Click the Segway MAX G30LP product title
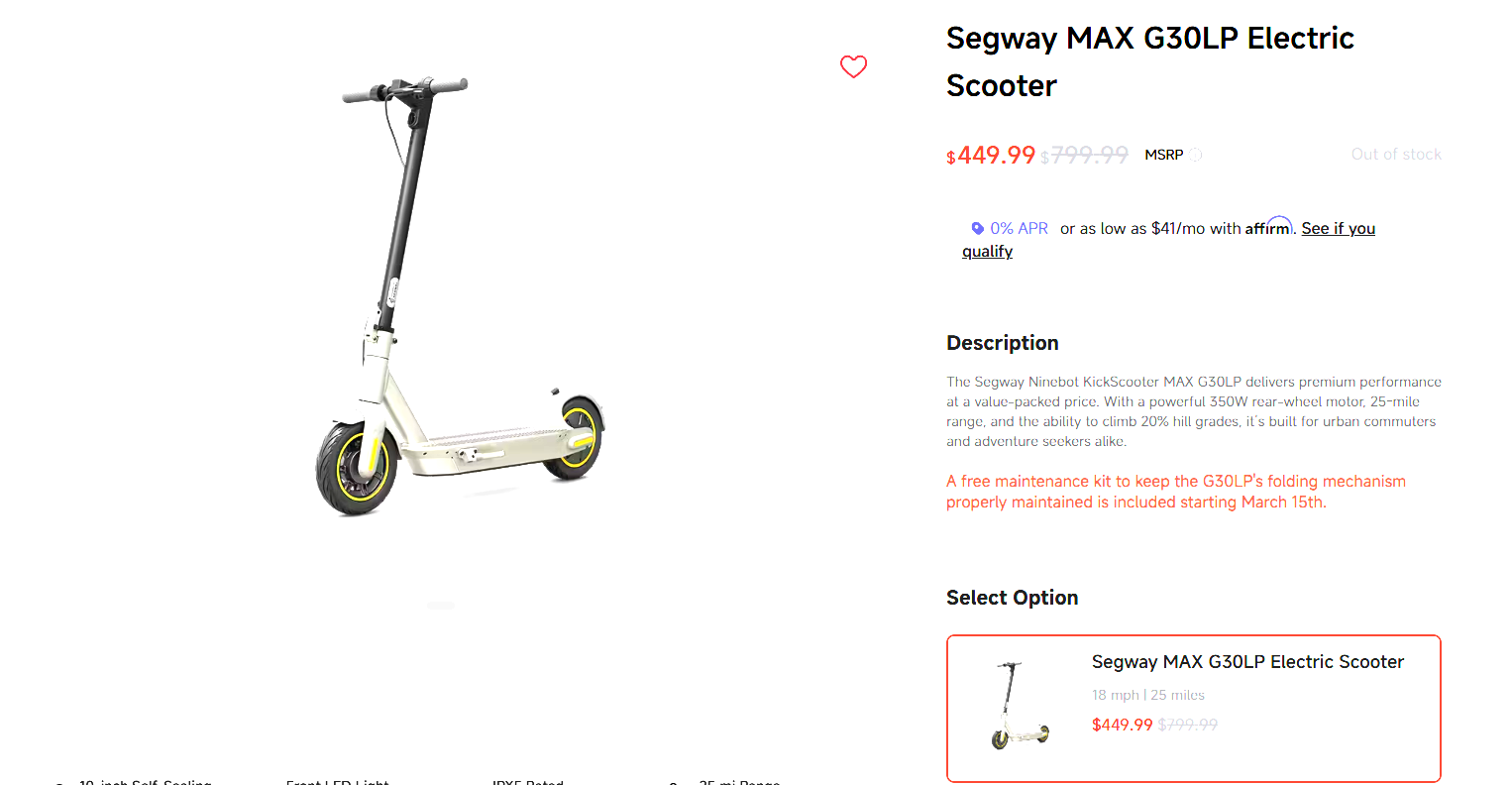Screen dimensions: 1512x785 [x=1149, y=61]
